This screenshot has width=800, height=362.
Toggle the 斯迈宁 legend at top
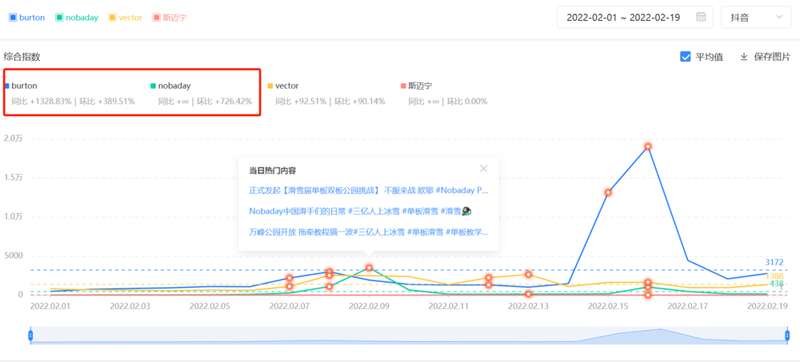coord(170,17)
